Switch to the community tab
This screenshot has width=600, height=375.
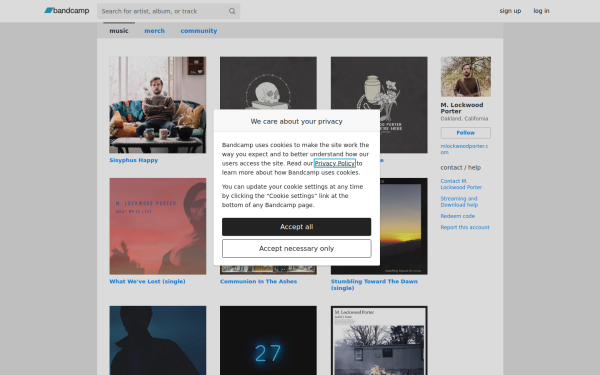pyautogui.click(x=199, y=31)
